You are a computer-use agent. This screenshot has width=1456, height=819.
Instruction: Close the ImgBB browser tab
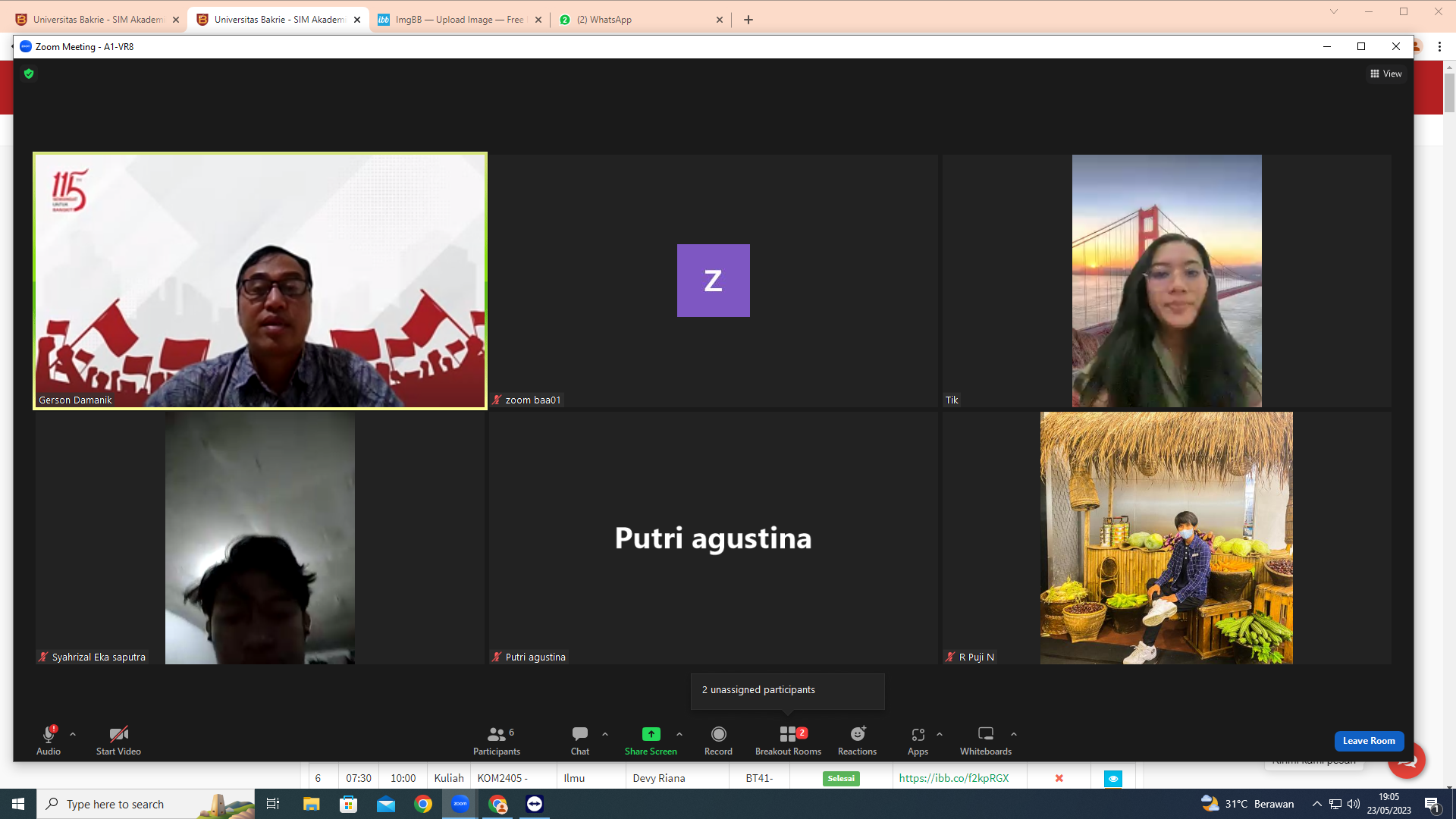pos(538,20)
